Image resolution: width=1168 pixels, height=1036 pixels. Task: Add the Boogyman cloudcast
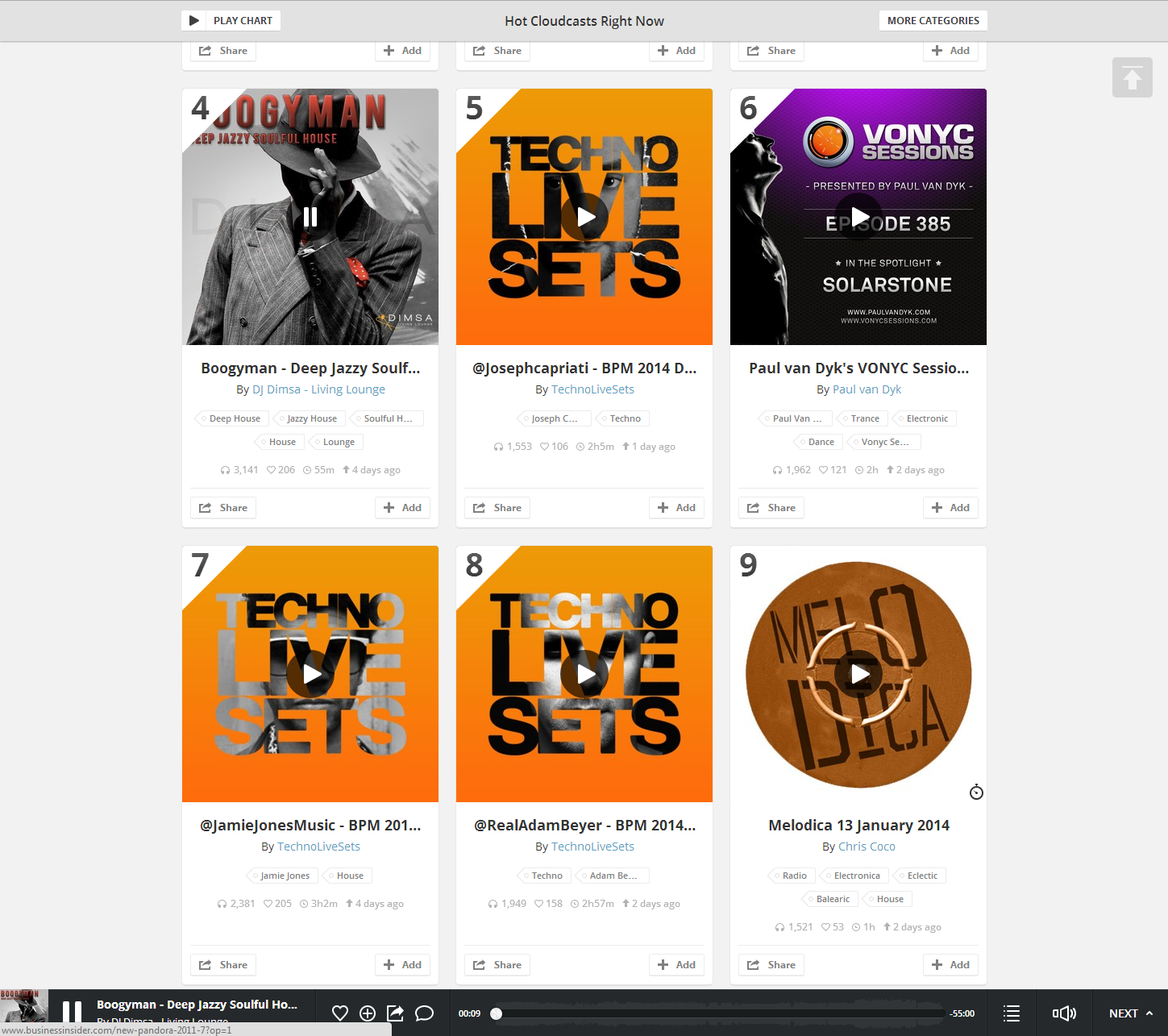pos(402,508)
